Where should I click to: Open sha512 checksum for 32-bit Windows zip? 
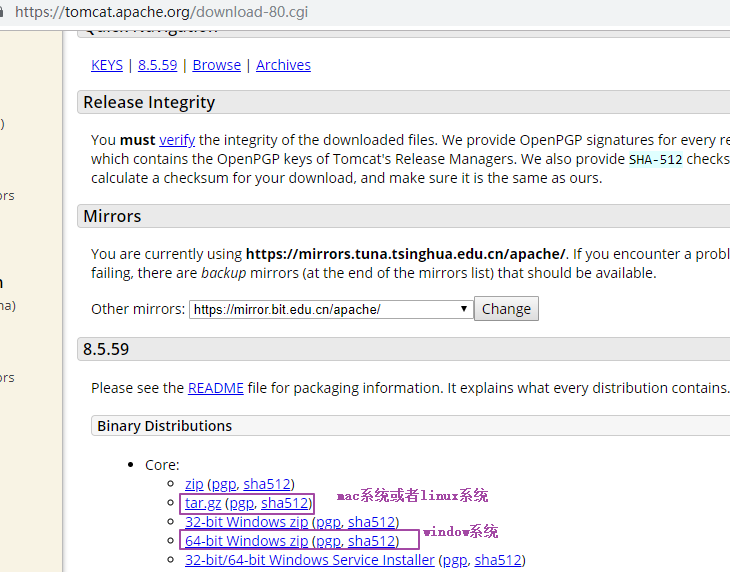tap(372, 522)
